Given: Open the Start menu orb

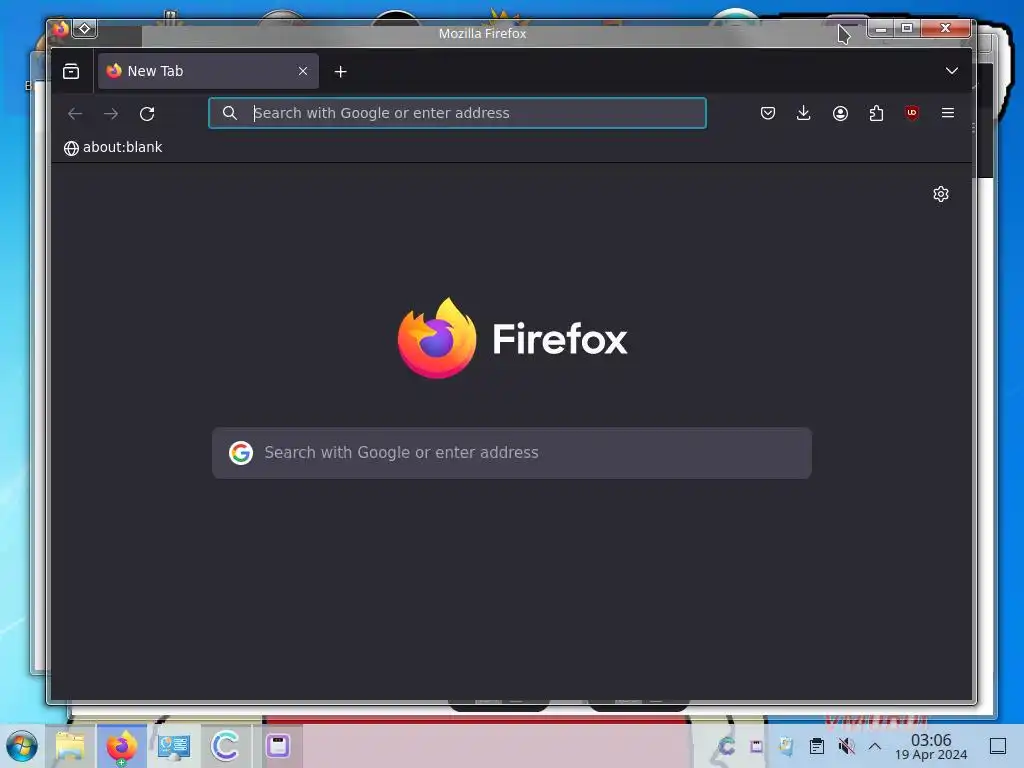Looking at the screenshot, I should [x=22, y=746].
